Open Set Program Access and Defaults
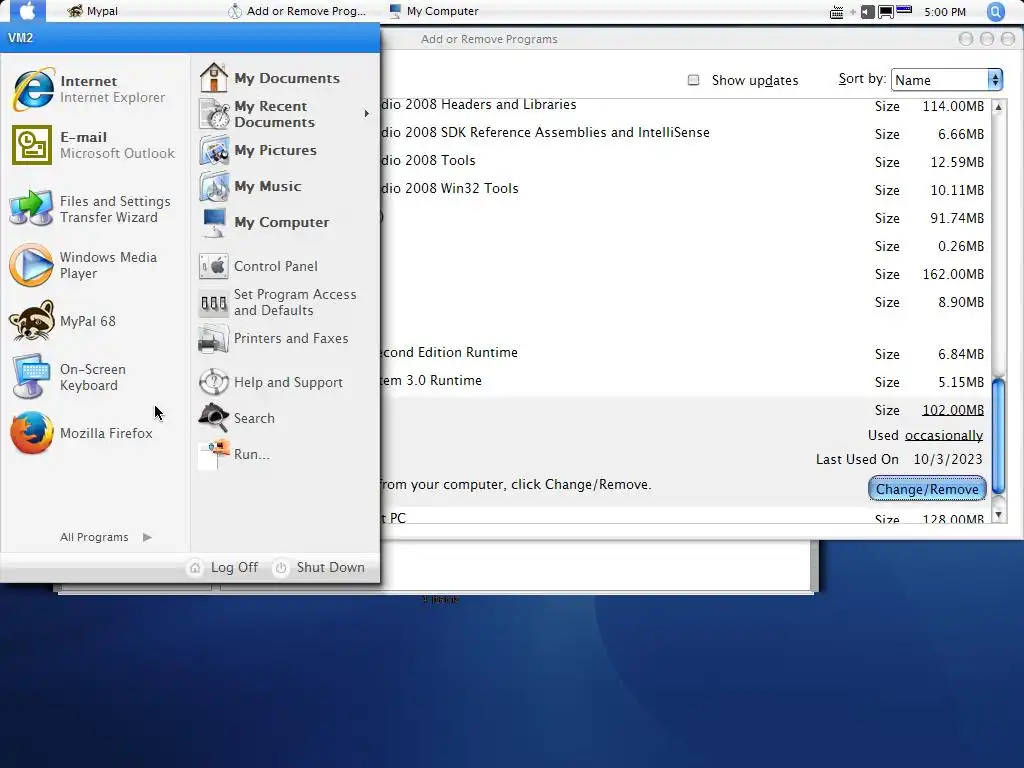The image size is (1024, 768). [x=278, y=302]
